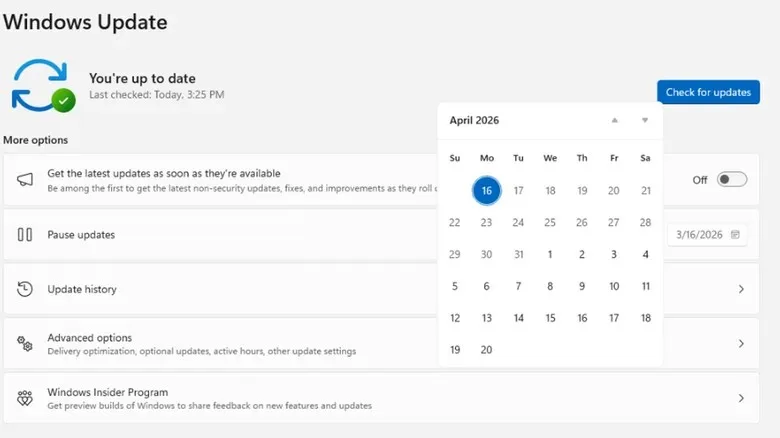Select date 26 in the calendar

(x=582, y=222)
